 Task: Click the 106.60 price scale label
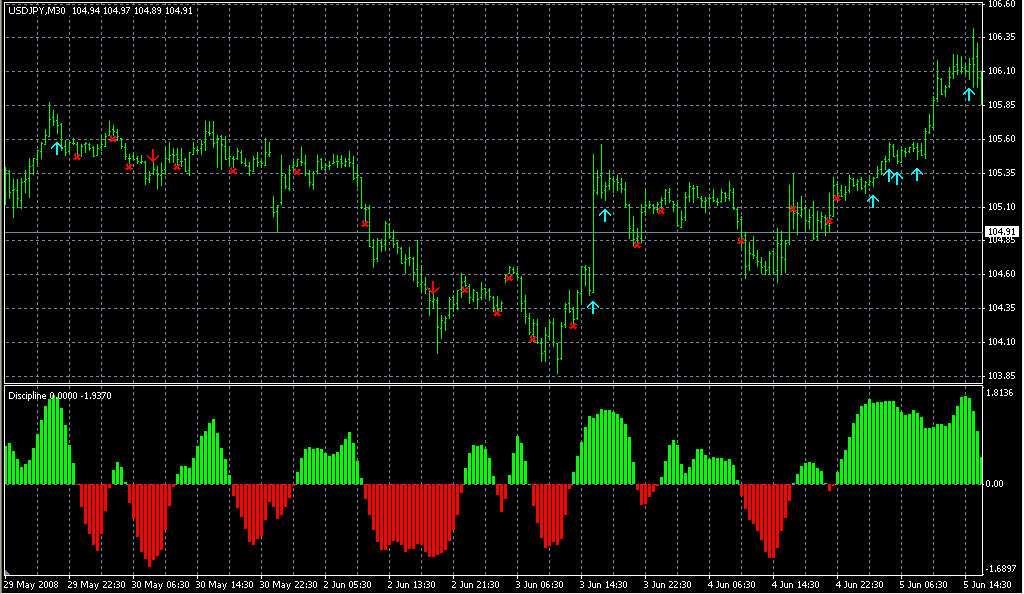click(1001, 5)
